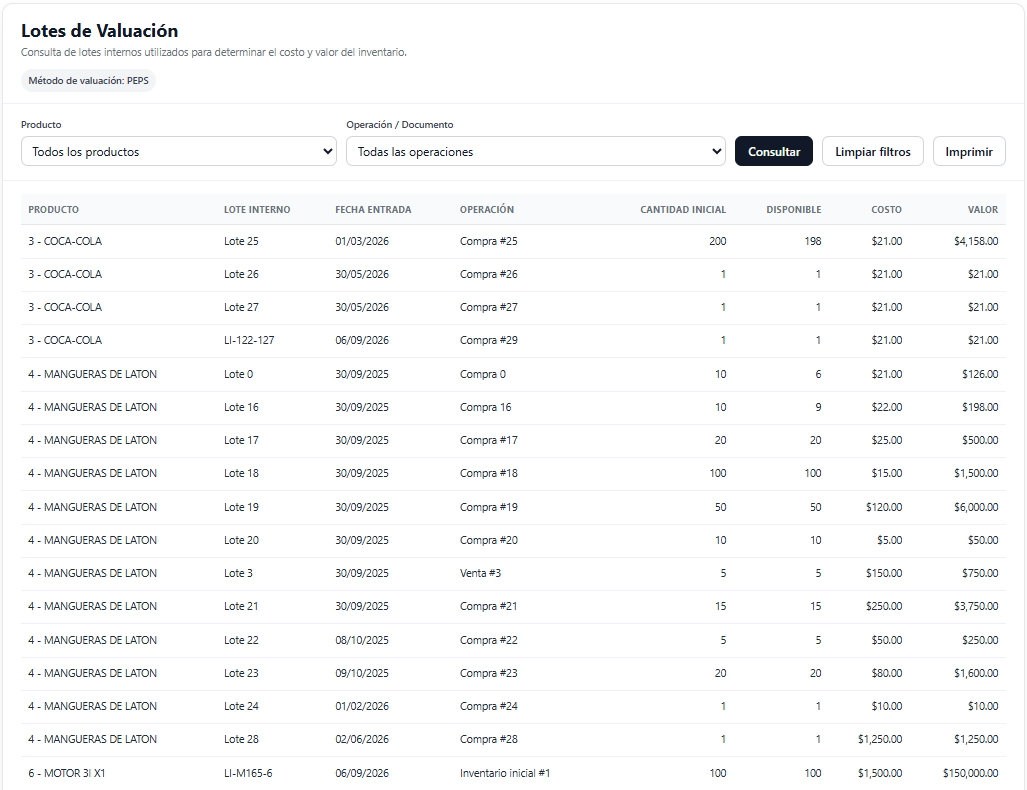Viewport: 1027px width, 790px height.
Task: Select the 'Lote 28' cell
Action: tap(241, 739)
